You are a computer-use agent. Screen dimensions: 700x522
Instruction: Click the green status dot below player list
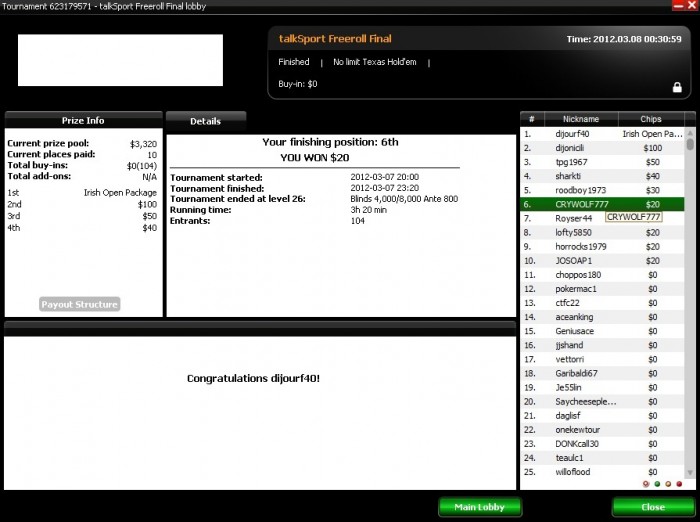657,484
